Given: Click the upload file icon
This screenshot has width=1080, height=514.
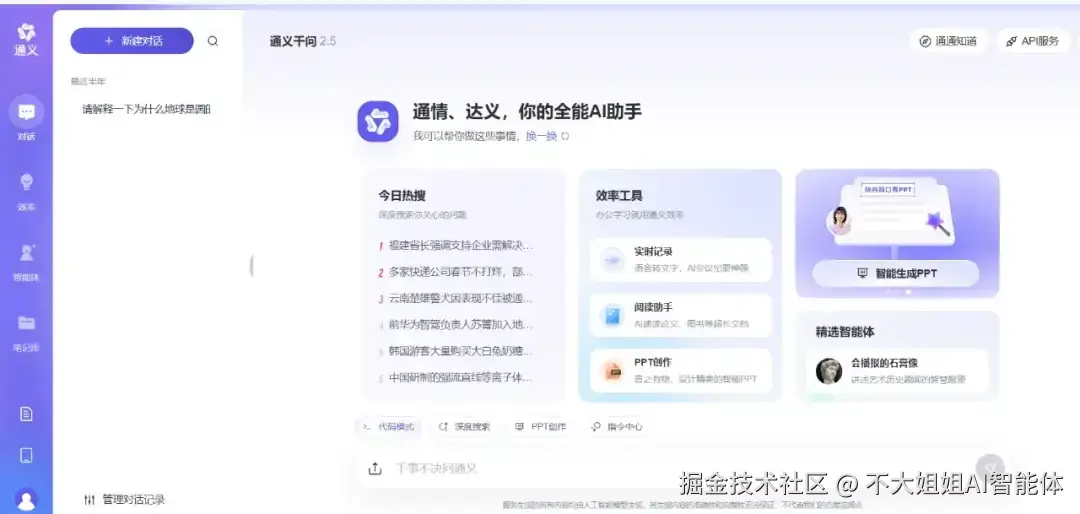Looking at the screenshot, I should point(375,469).
